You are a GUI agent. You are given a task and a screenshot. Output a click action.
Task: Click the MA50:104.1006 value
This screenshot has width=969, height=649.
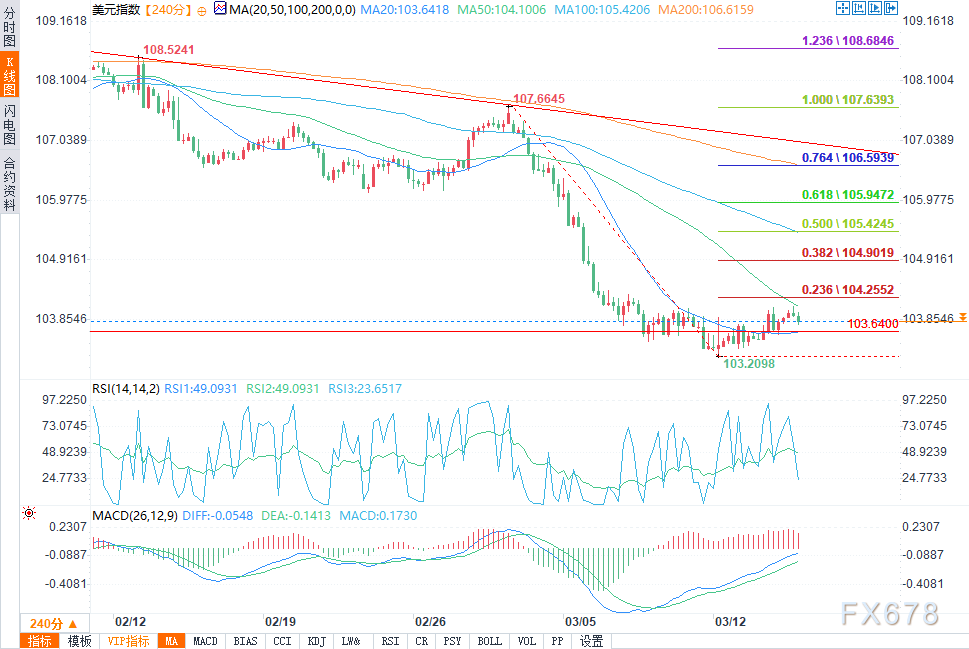(502, 9)
